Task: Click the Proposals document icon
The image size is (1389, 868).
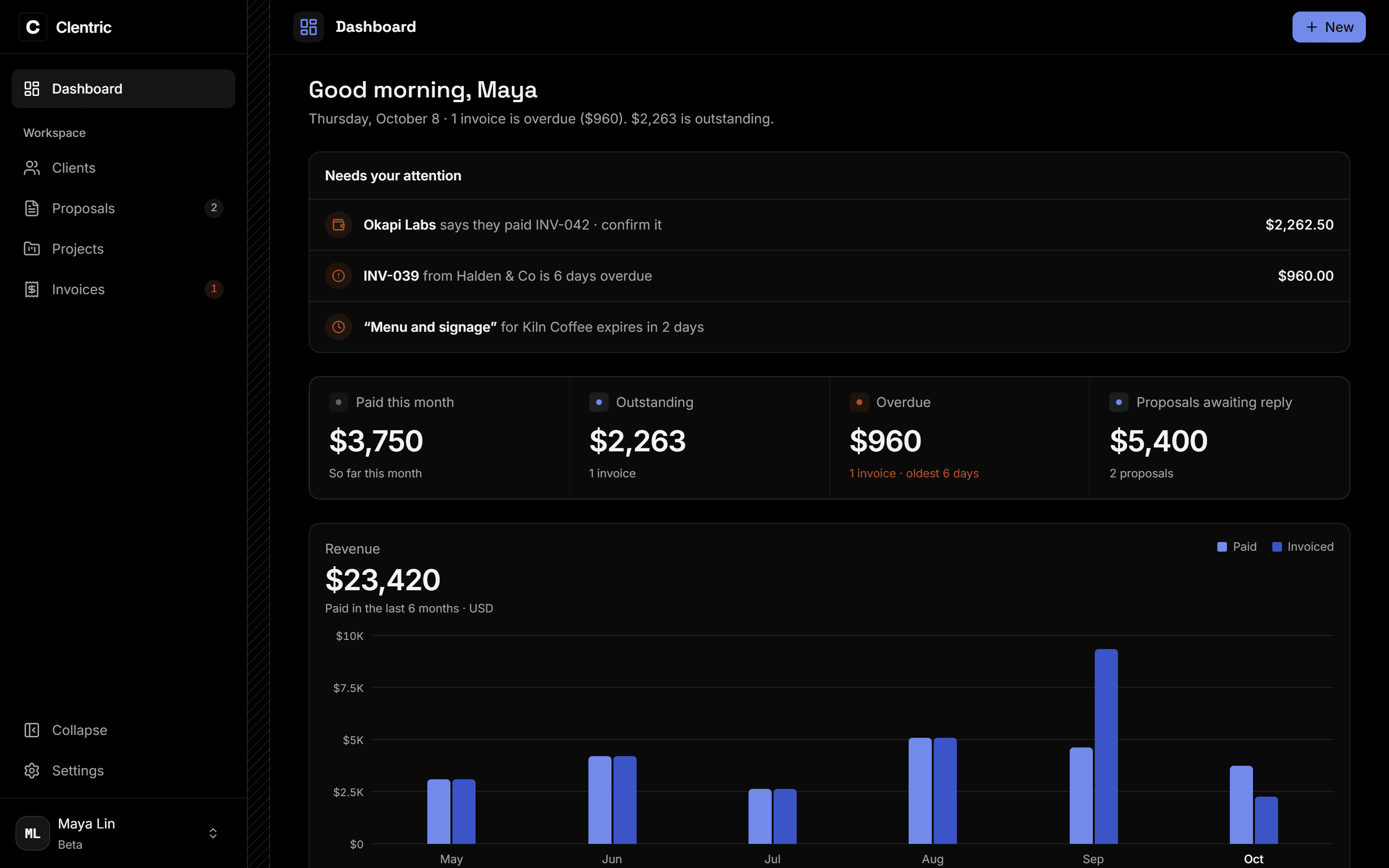Action: coord(31,208)
